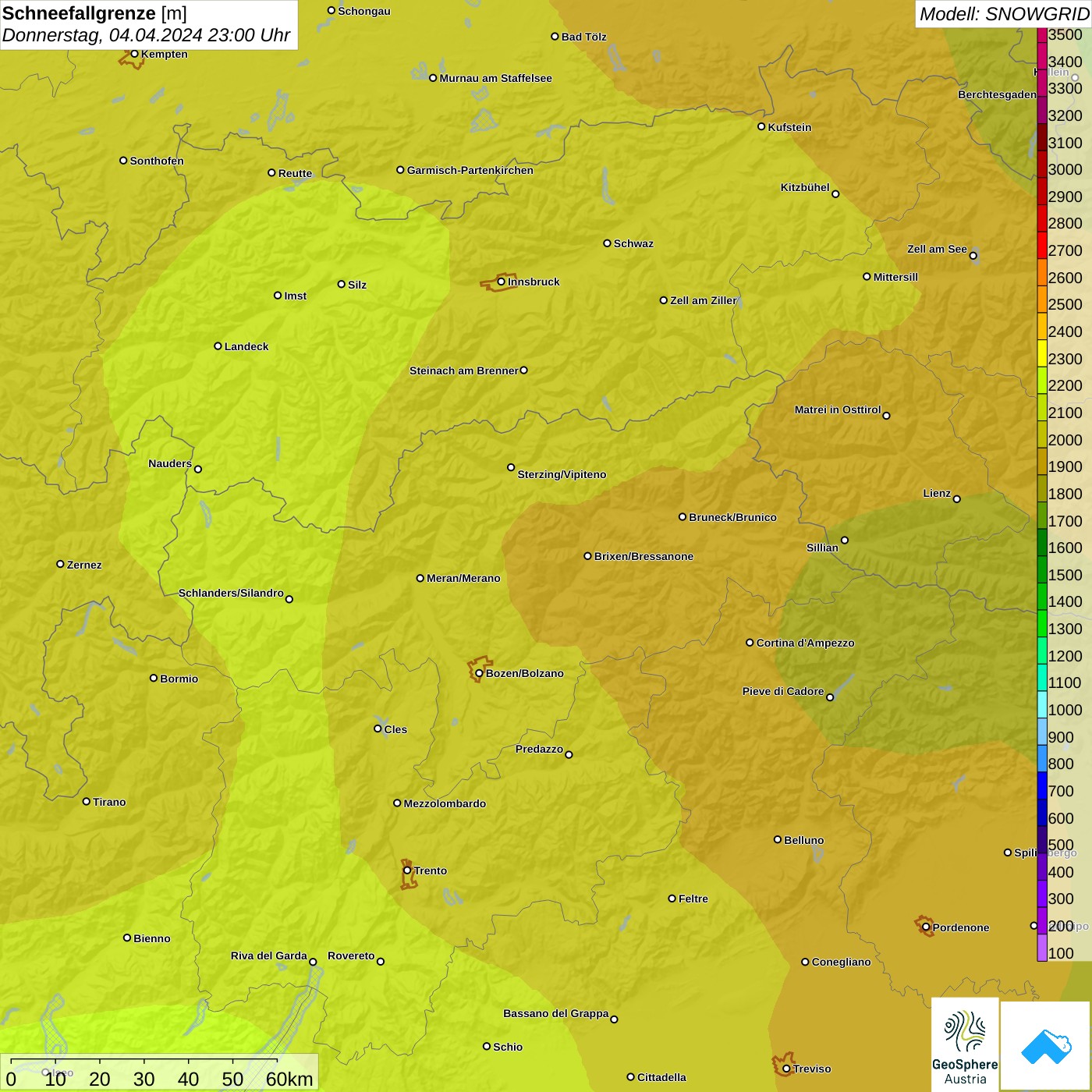
Task: Click the "Schneefallgrenze [m]" title
Action: click(94, 13)
